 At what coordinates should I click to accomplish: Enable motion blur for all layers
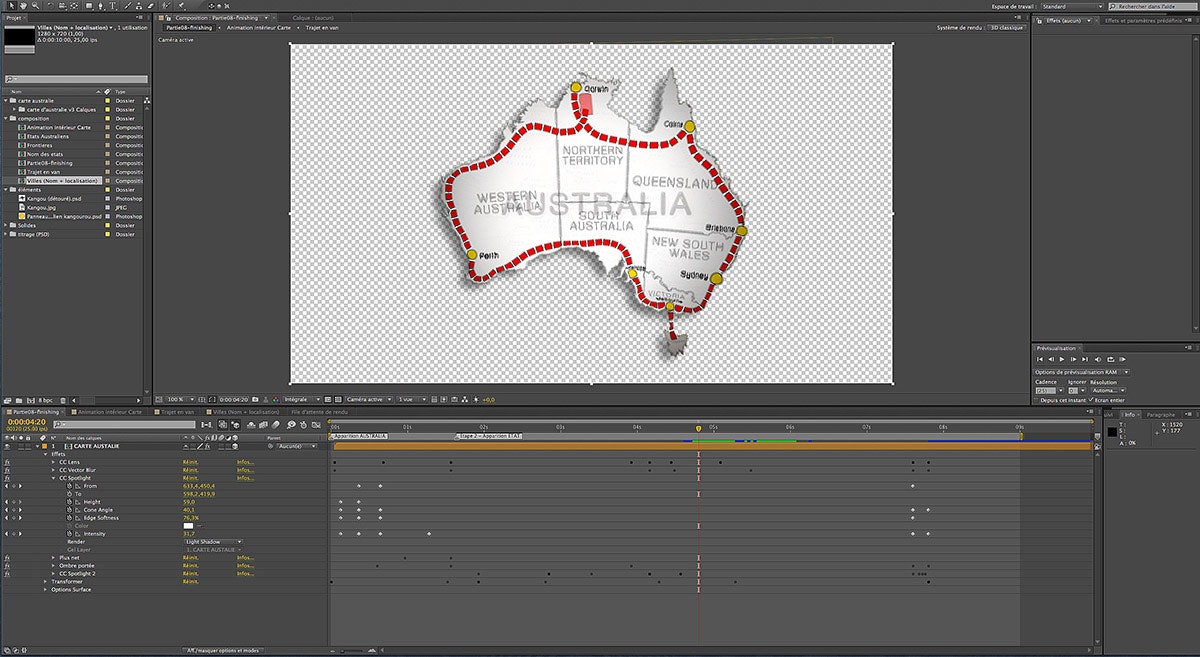(x=275, y=425)
